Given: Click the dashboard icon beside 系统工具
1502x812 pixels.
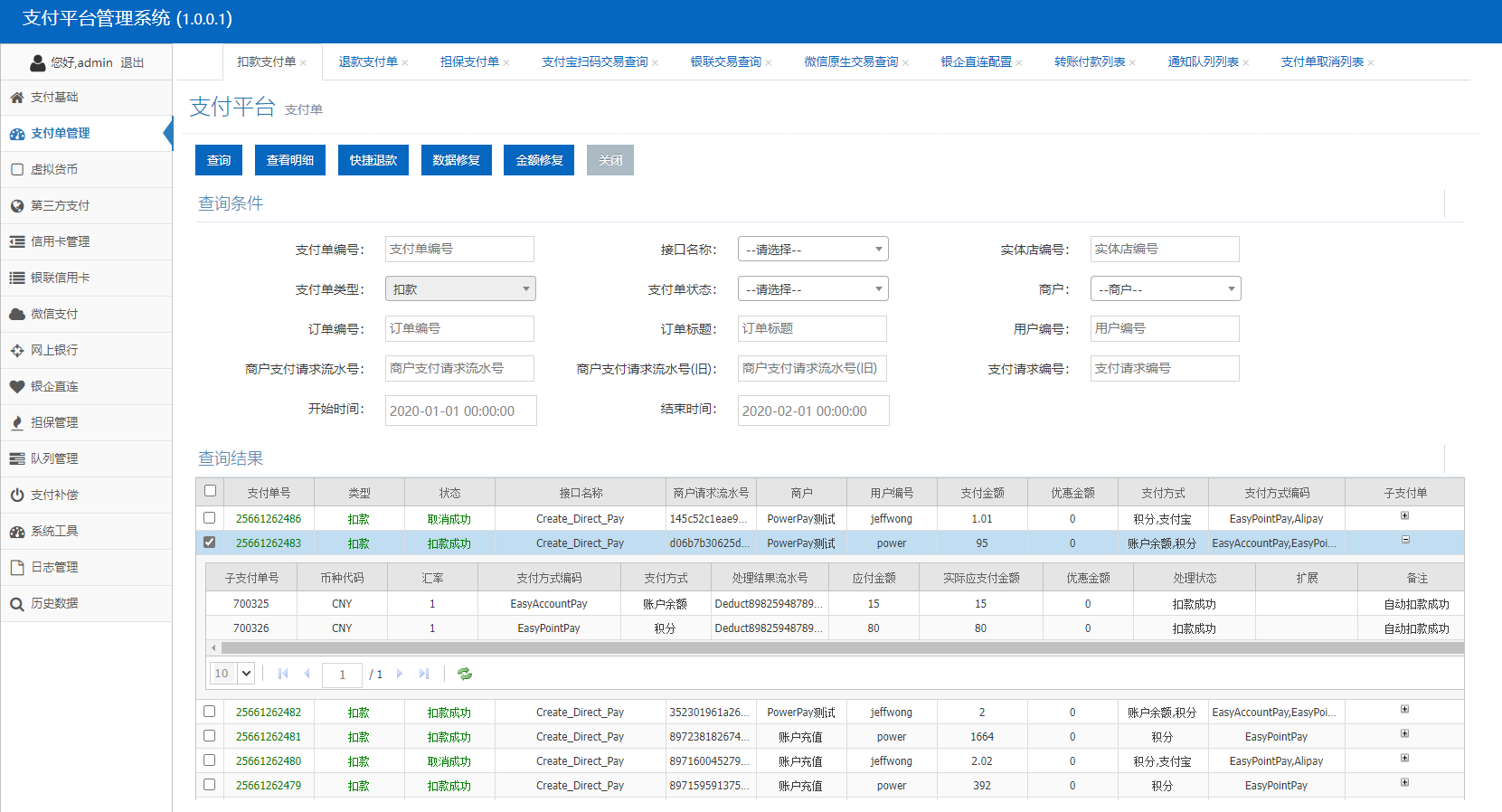Looking at the screenshot, I should pyautogui.click(x=17, y=532).
